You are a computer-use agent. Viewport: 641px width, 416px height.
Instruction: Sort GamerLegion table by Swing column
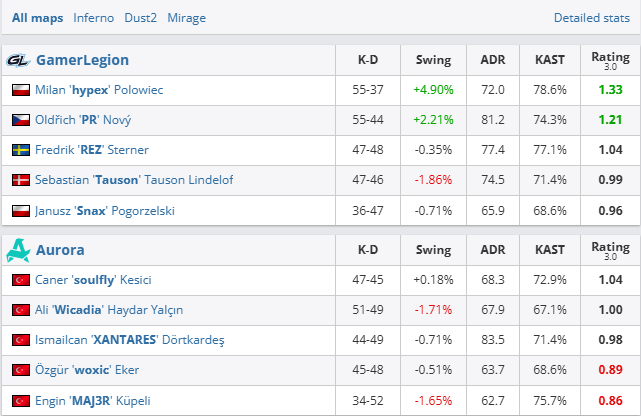coord(433,60)
